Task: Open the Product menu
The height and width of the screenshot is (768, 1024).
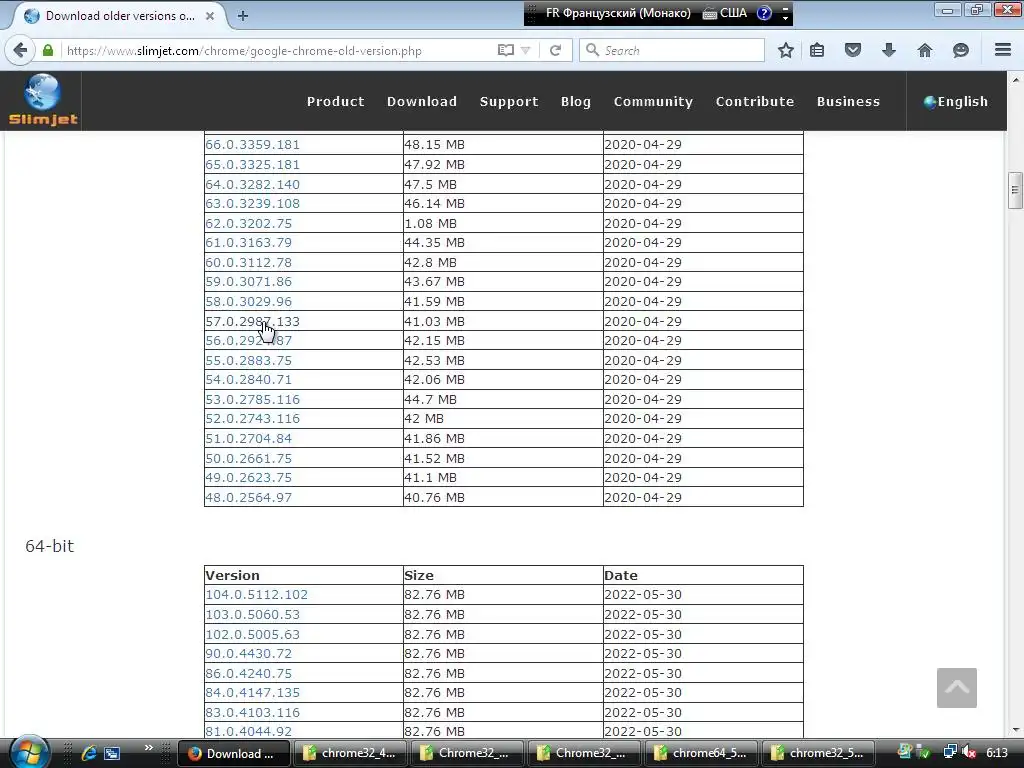Action: click(336, 101)
